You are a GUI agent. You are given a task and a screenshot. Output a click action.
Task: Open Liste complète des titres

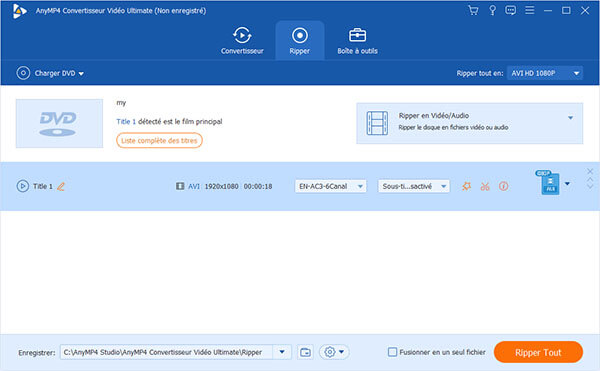[159, 140]
